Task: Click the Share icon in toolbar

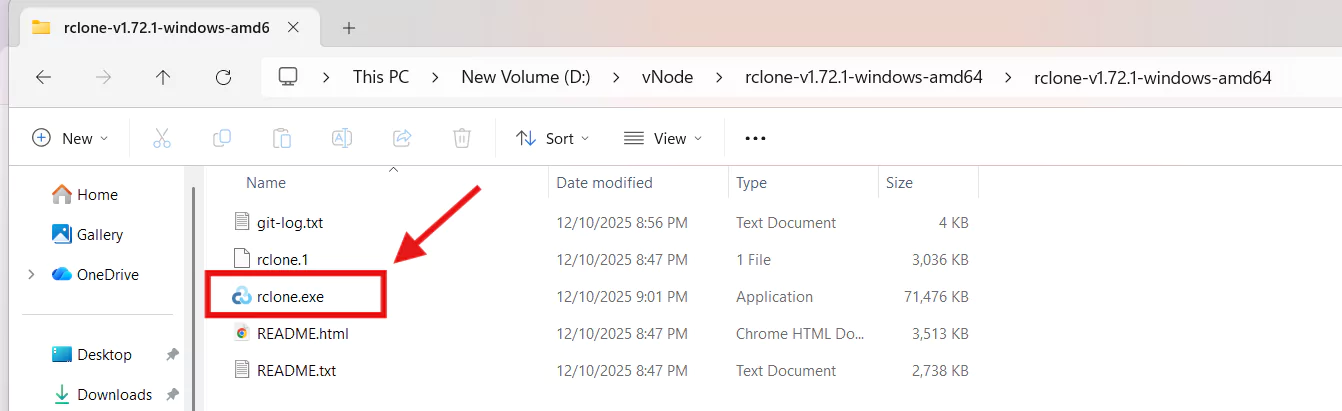Action: (x=402, y=138)
